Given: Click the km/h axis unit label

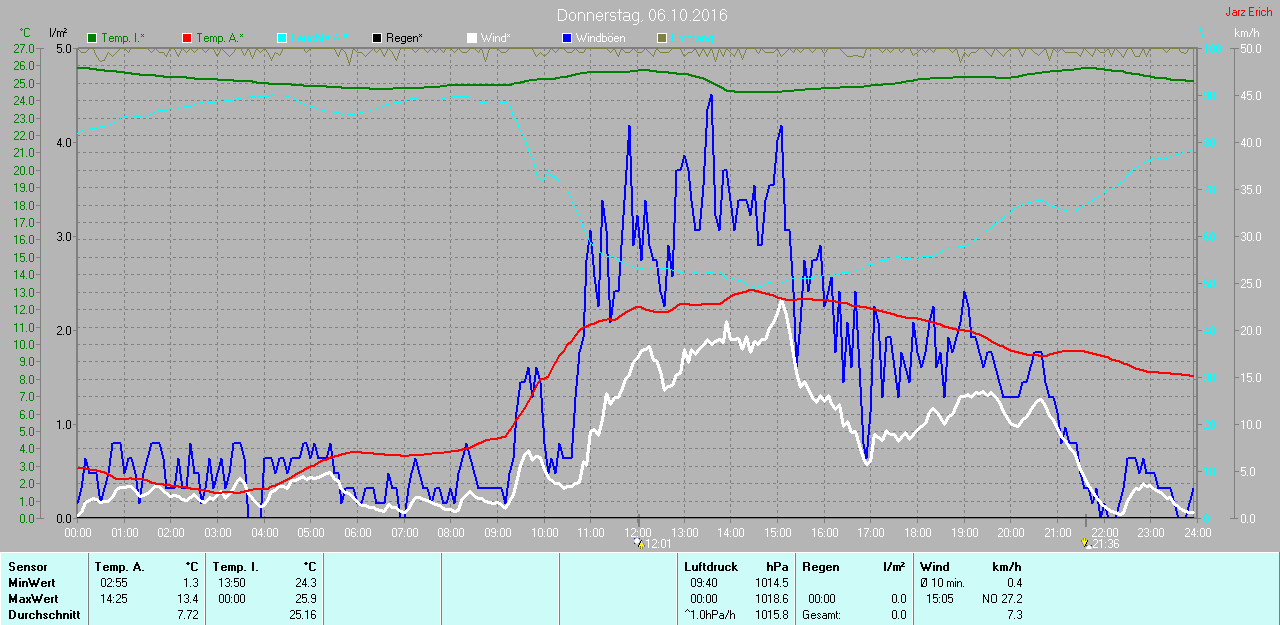Looking at the screenshot, I should click(x=1246, y=33).
